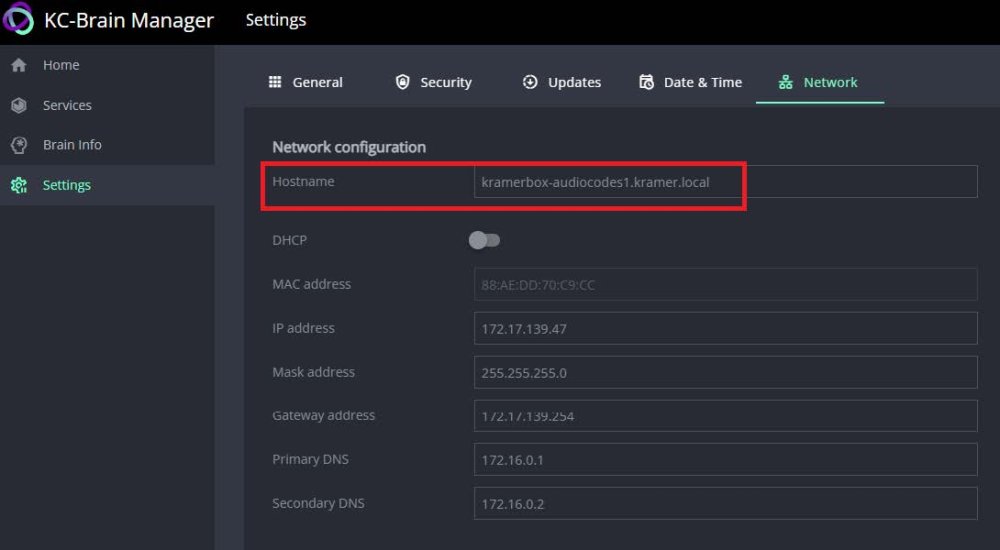Viewport: 1000px width, 550px height.
Task: Enable the DHCP toggle switch
Action: pos(484,240)
